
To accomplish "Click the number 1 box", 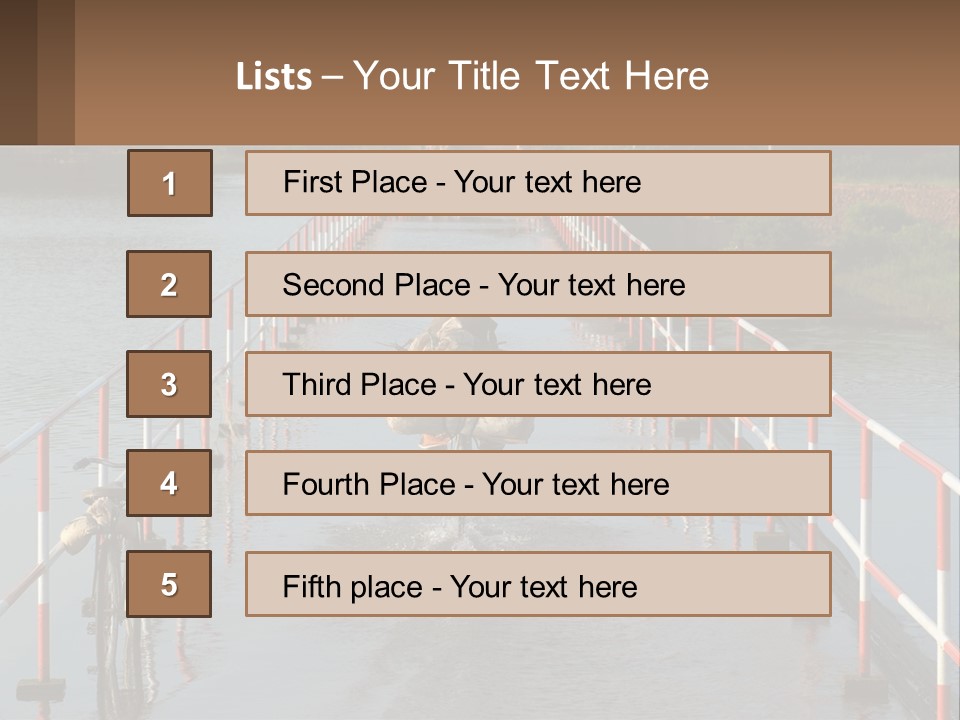I will (170, 183).
